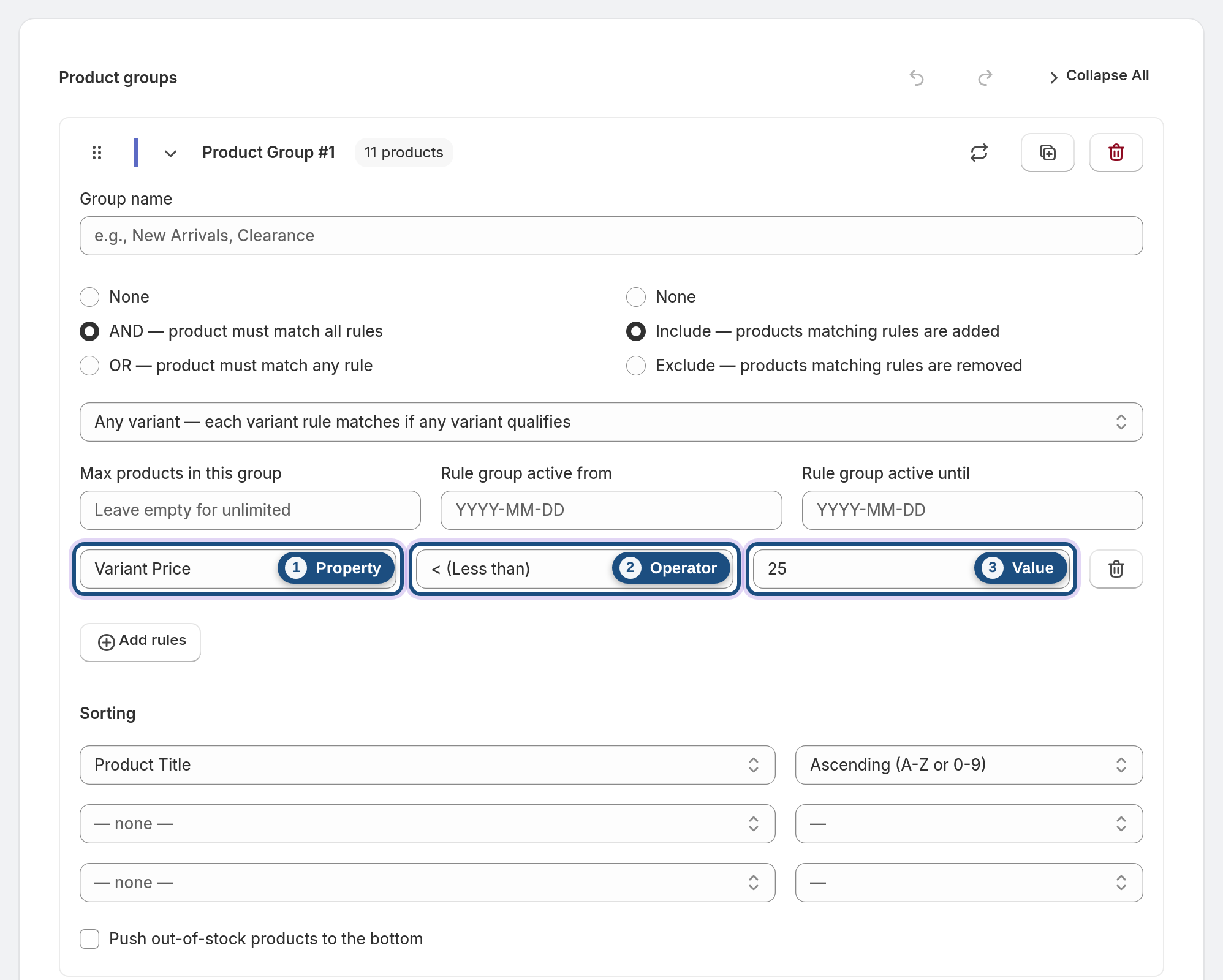Select None for rule matching logic
The image size is (1223, 980).
click(89, 297)
